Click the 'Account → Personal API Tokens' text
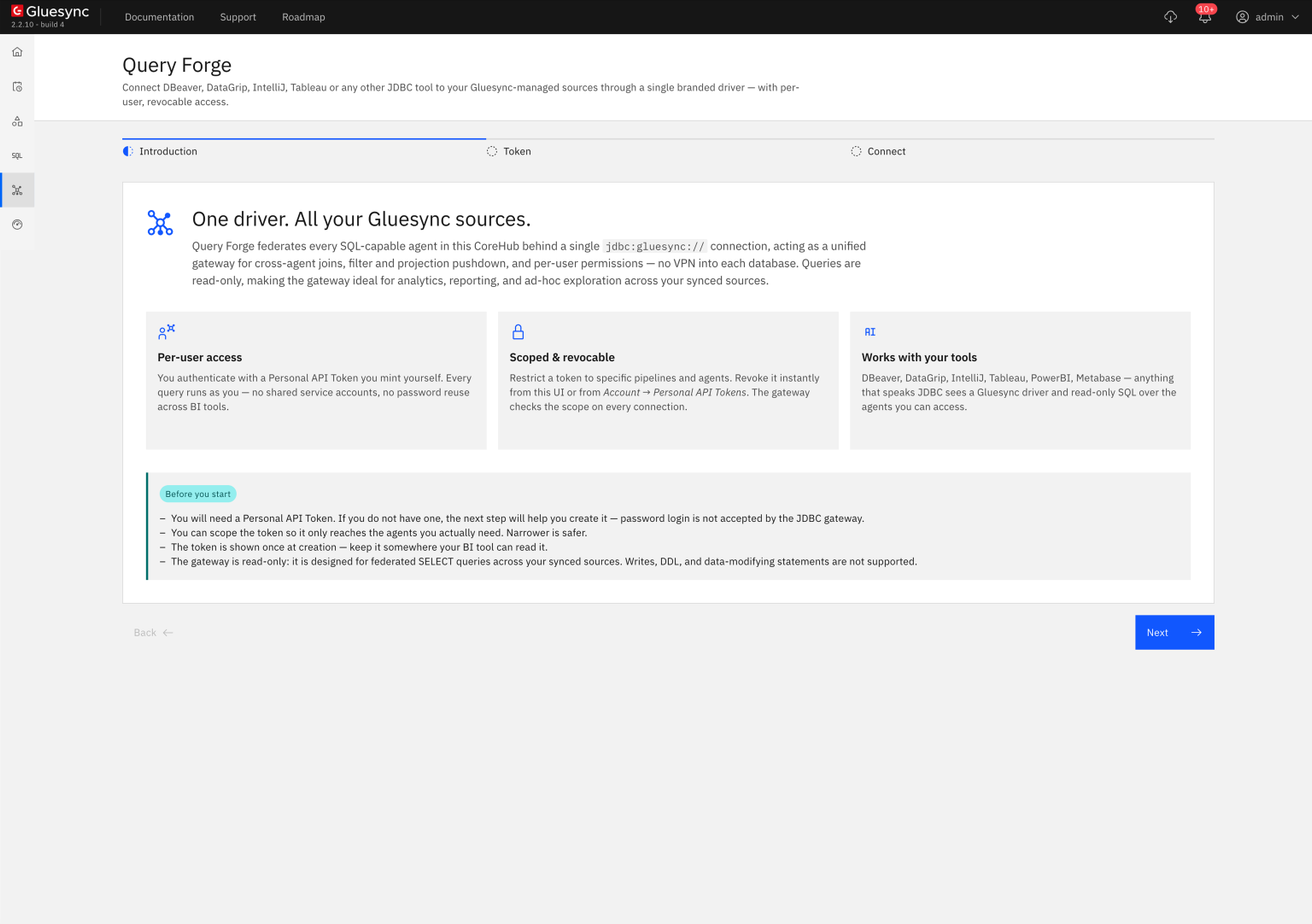The image size is (1312, 924). pyautogui.click(x=675, y=392)
